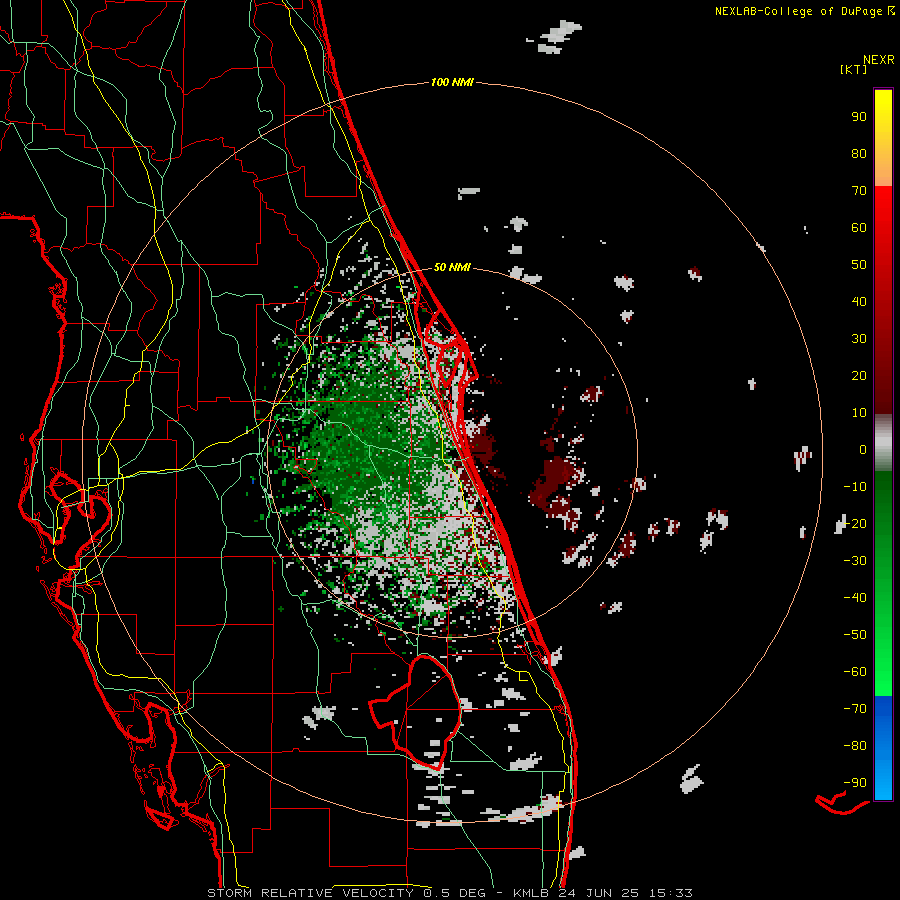900x900 pixels.
Task: Click the gray zero-velocity band of color bar
Action: coord(883,443)
